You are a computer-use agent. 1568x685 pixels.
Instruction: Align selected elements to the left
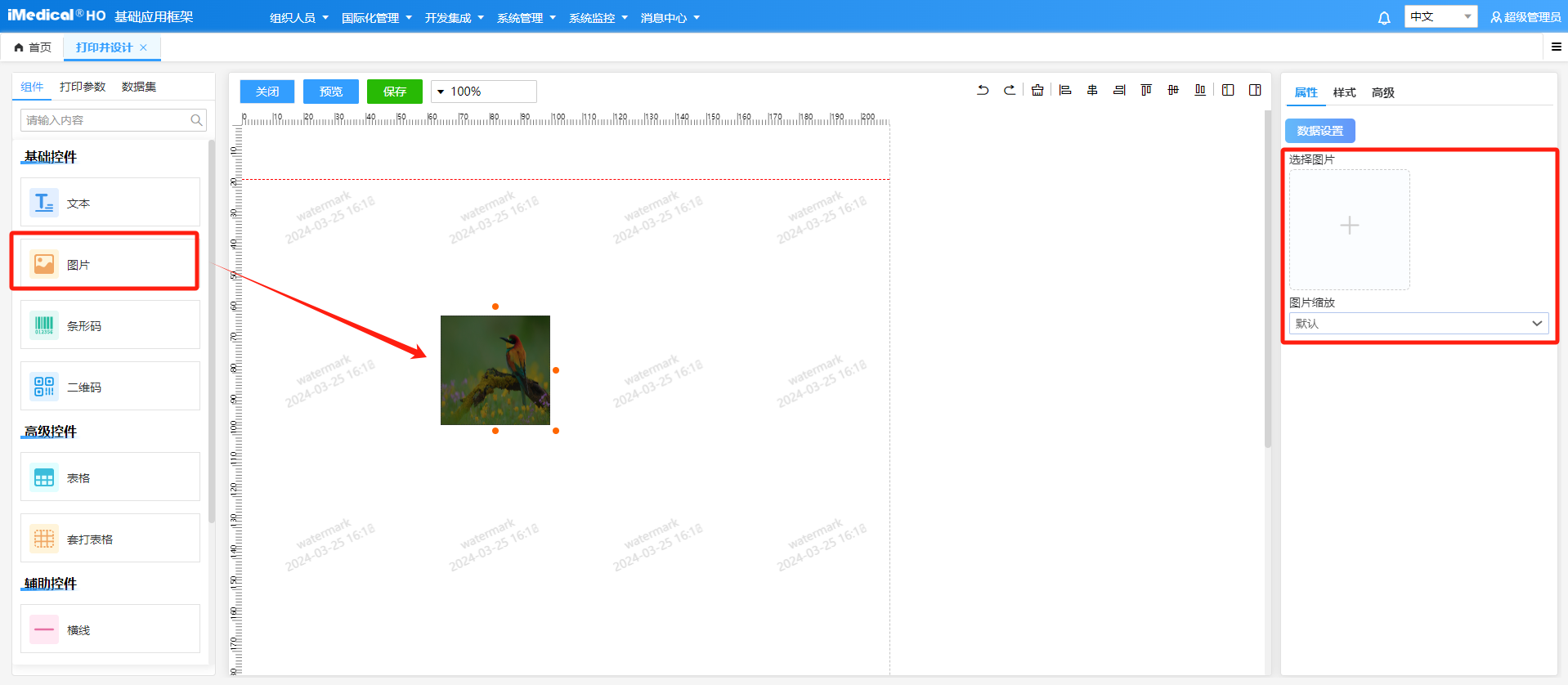(1065, 90)
